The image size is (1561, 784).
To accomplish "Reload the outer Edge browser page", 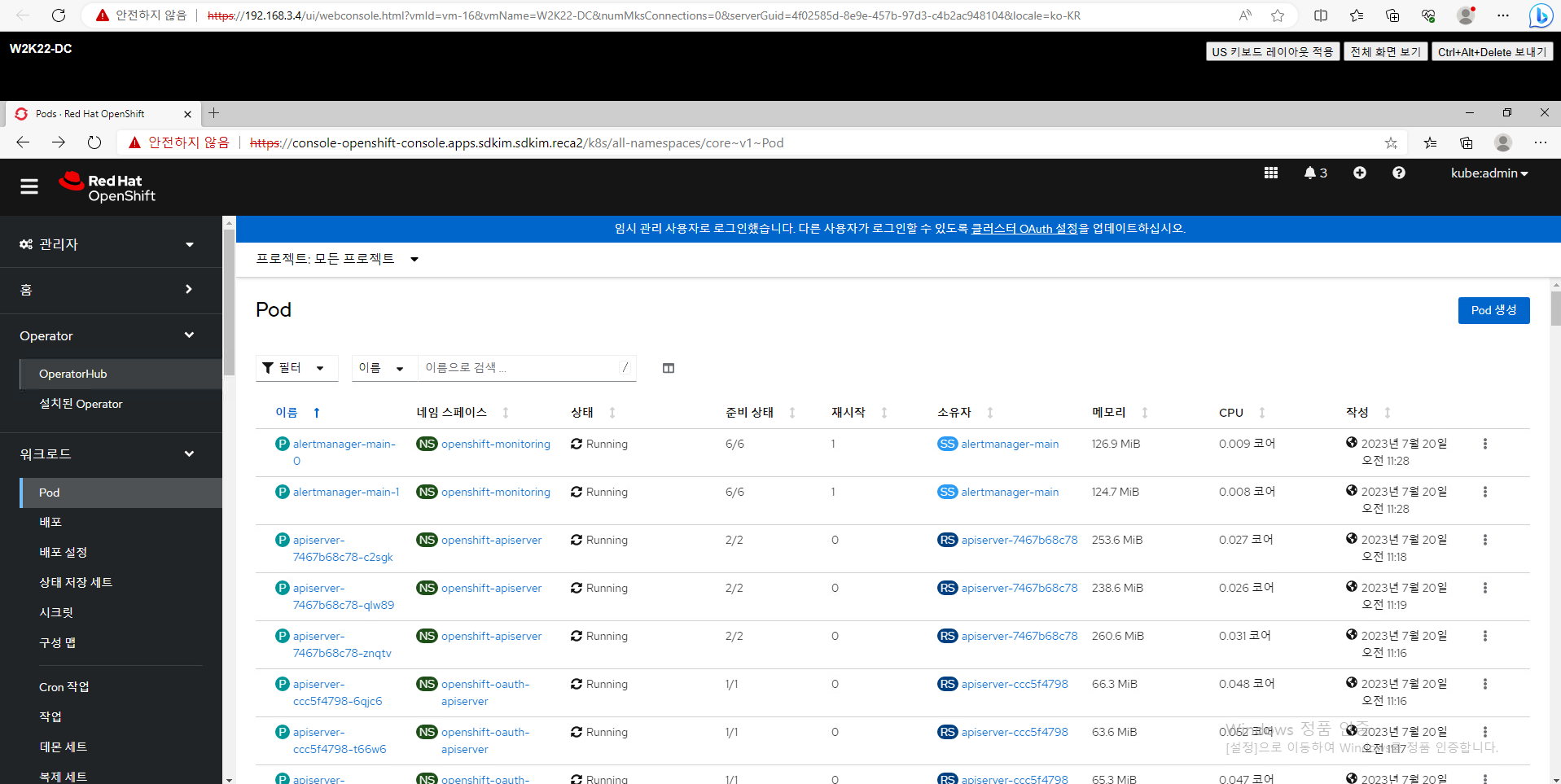I will (59, 15).
